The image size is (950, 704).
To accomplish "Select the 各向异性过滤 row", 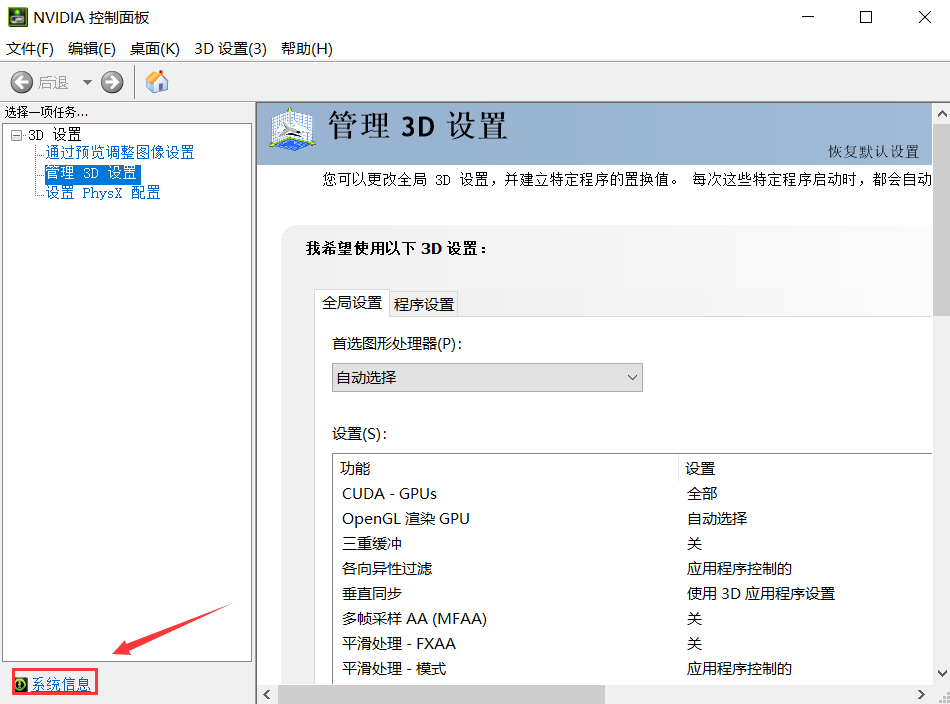I will 632,568.
